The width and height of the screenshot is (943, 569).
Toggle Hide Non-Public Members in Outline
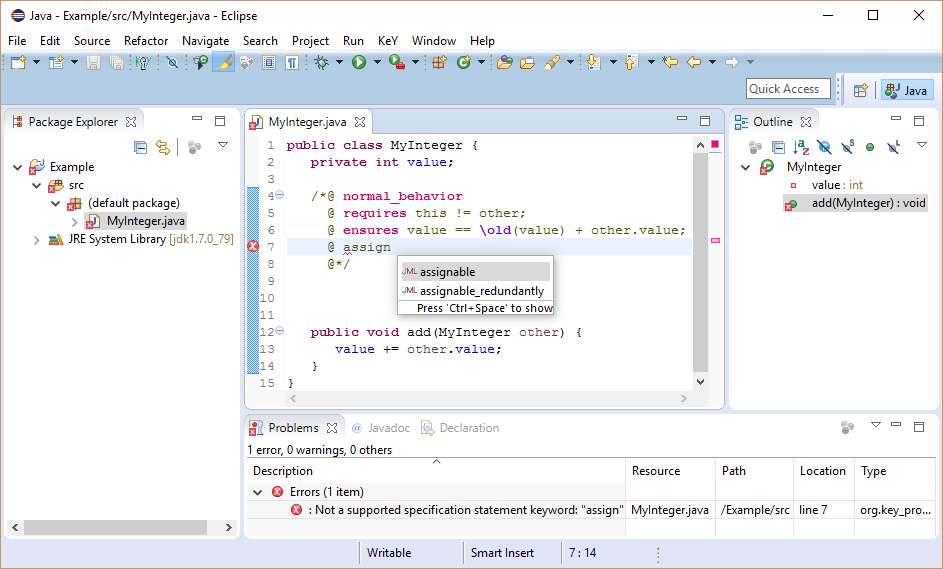pos(870,147)
